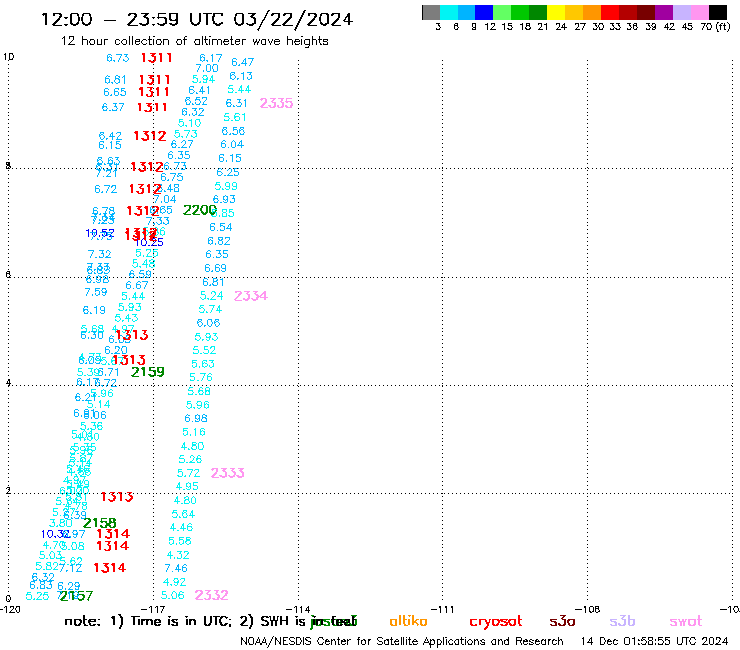740x650 pixels.
Task: Click the note 'Time is in UTC'
Action: (180, 621)
